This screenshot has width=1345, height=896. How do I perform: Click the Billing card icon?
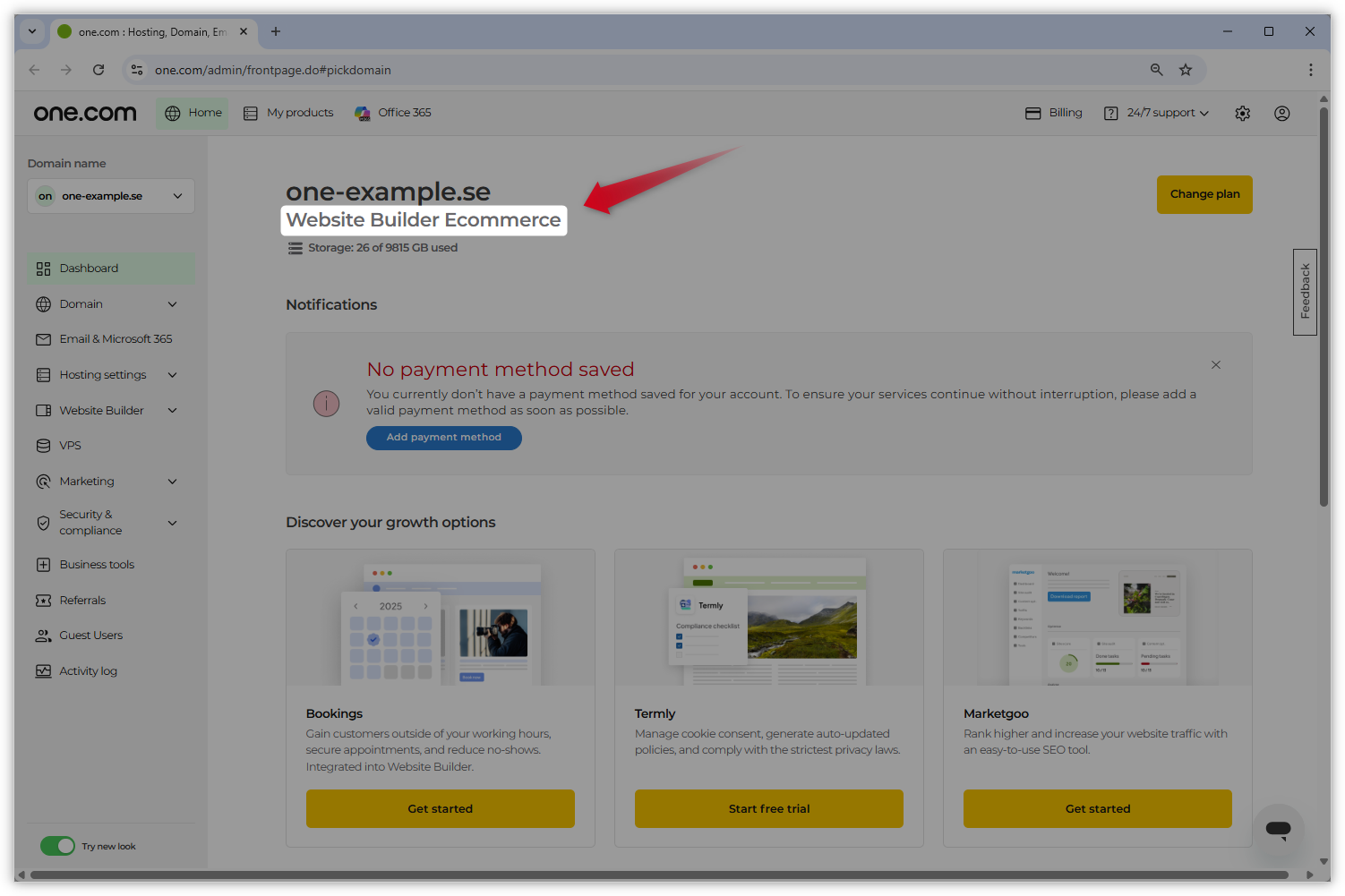(1032, 113)
